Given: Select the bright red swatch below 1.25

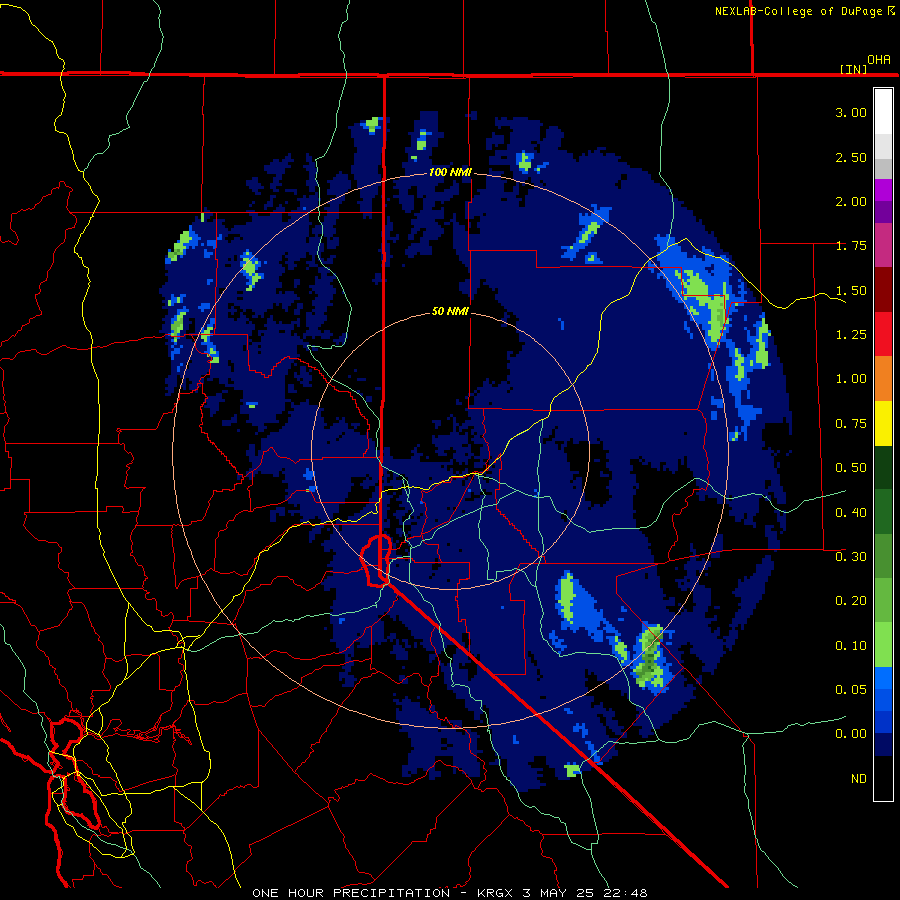Looking at the screenshot, I should [883, 335].
